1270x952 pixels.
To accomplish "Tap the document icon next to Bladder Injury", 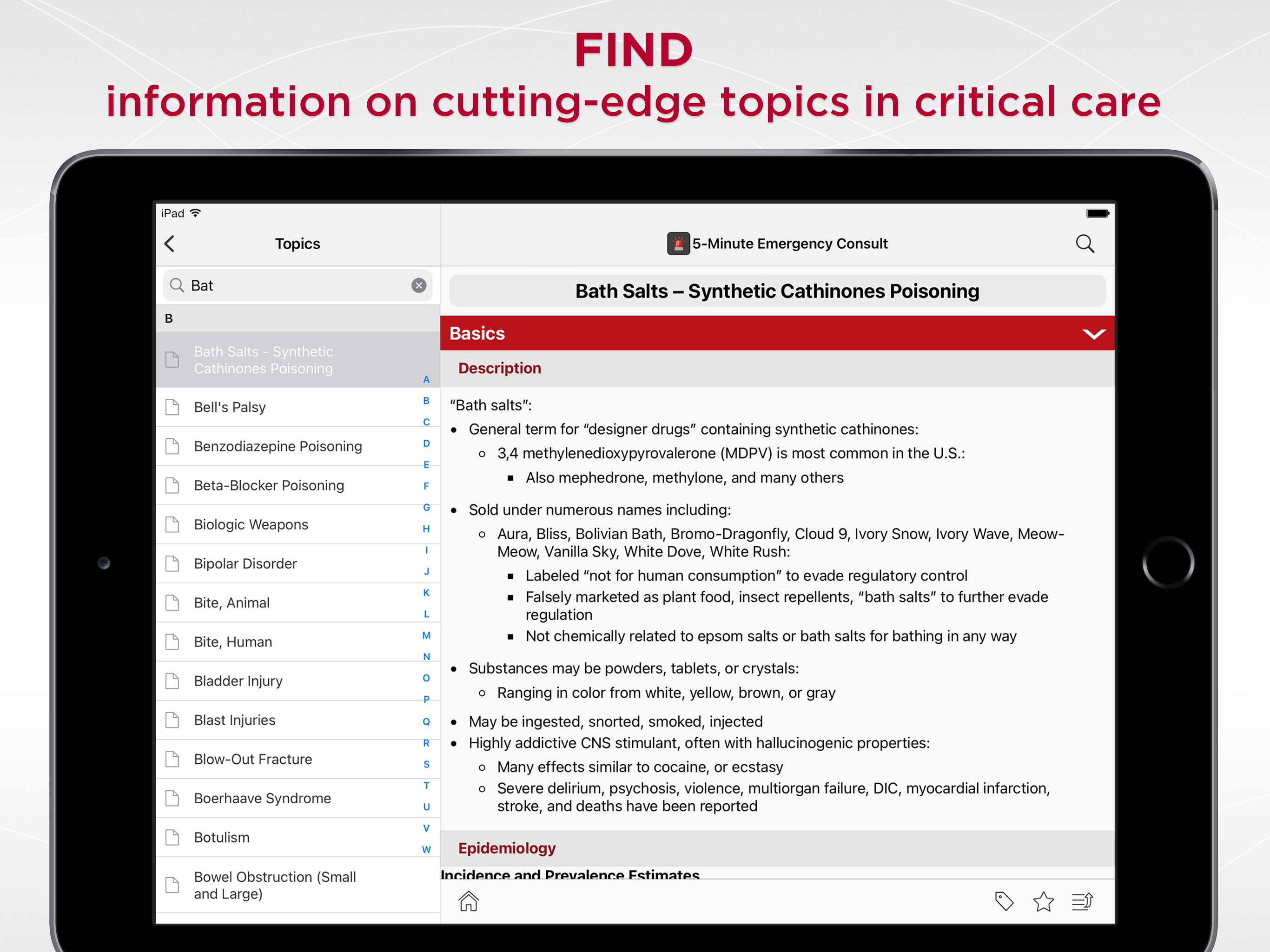I will (172, 681).
